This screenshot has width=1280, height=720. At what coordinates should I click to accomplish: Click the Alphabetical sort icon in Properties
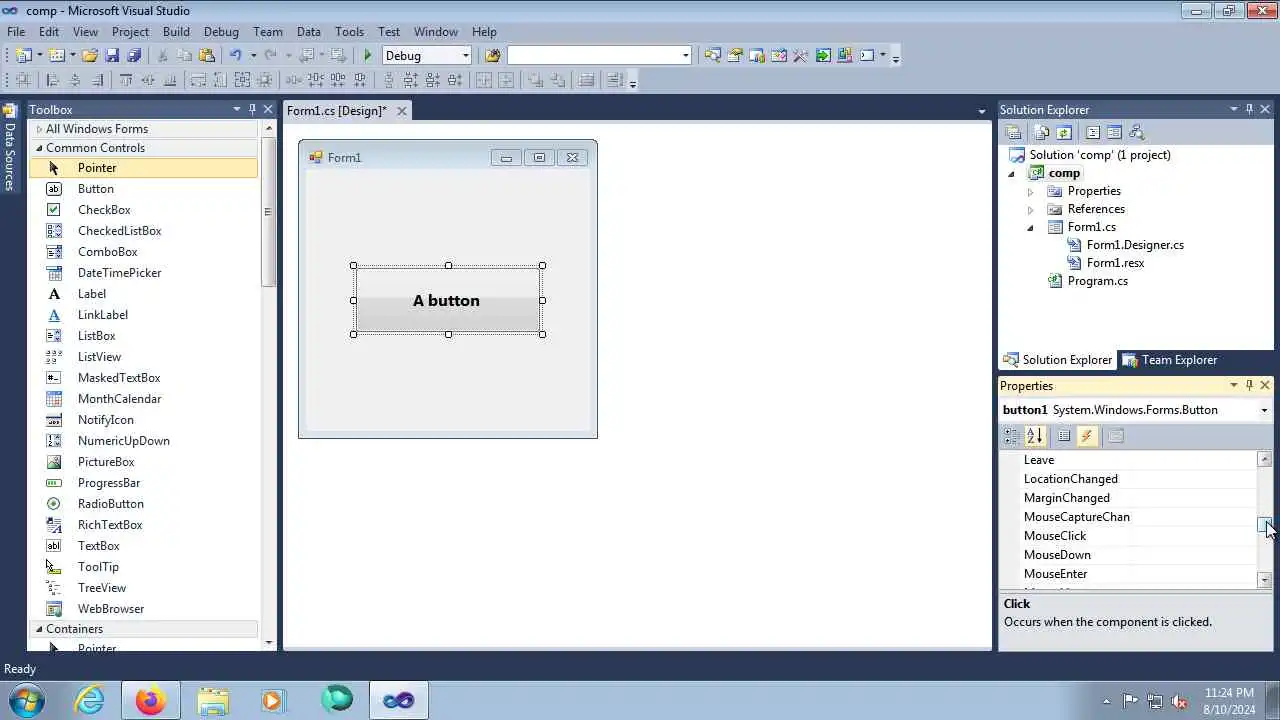tap(1035, 436)
